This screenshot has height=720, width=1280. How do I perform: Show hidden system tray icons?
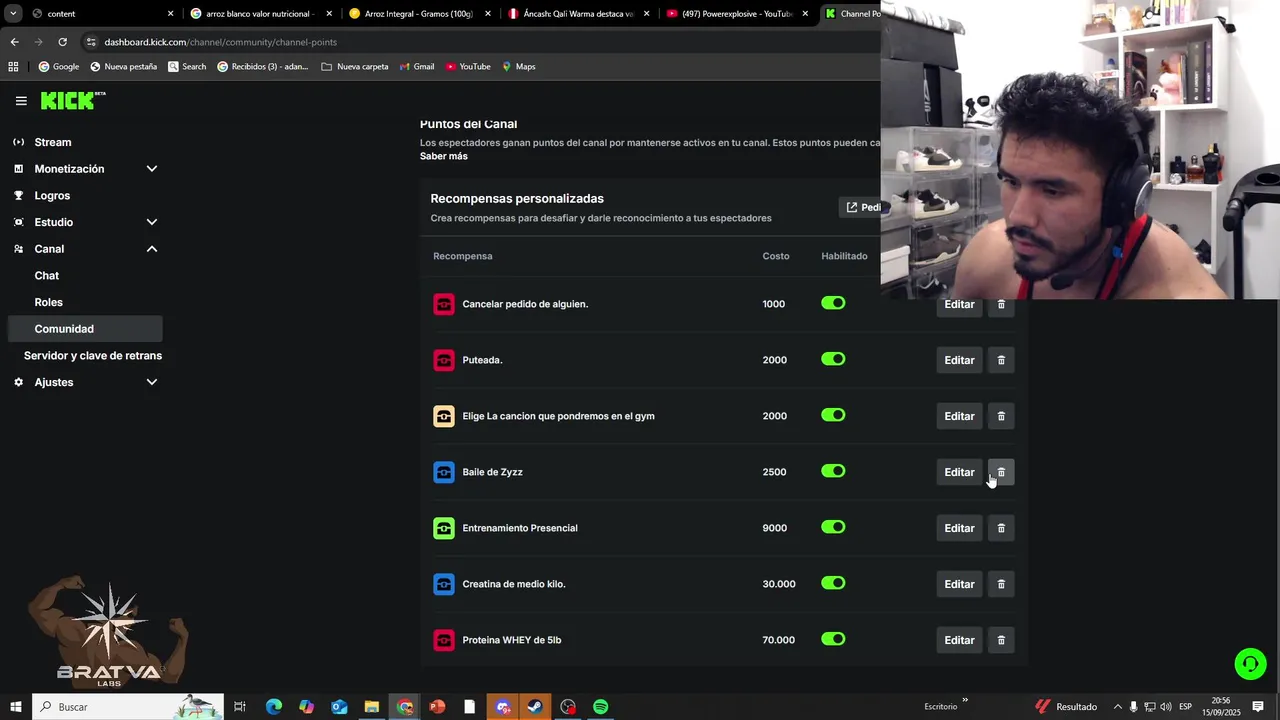pyautogui.click(x=1118, y=707)
